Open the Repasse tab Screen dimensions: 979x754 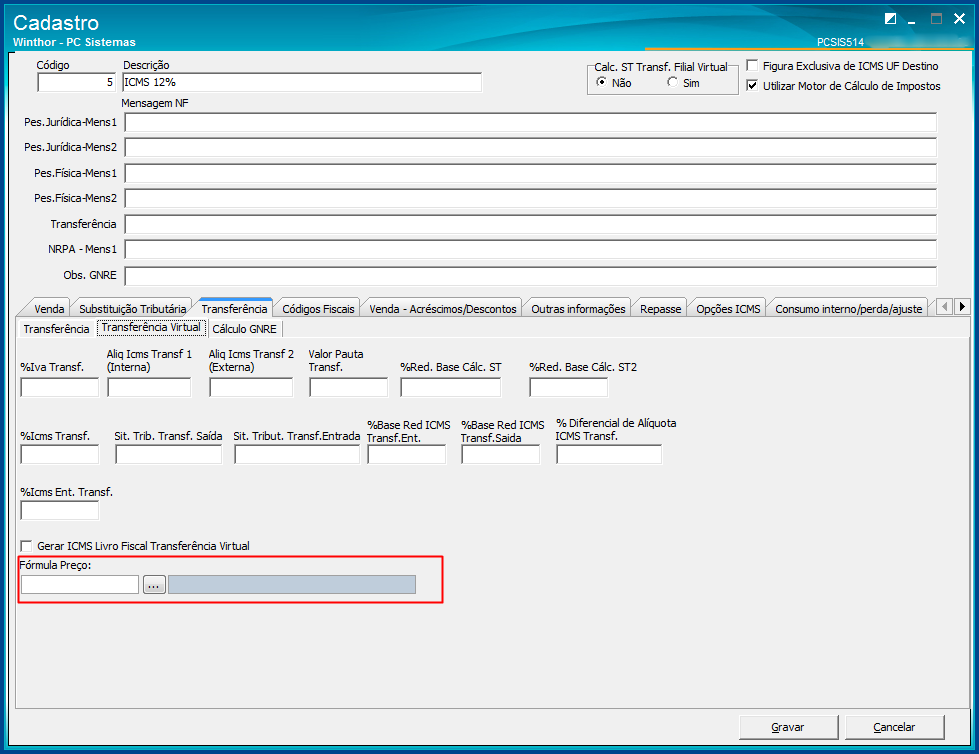(660, 309)
